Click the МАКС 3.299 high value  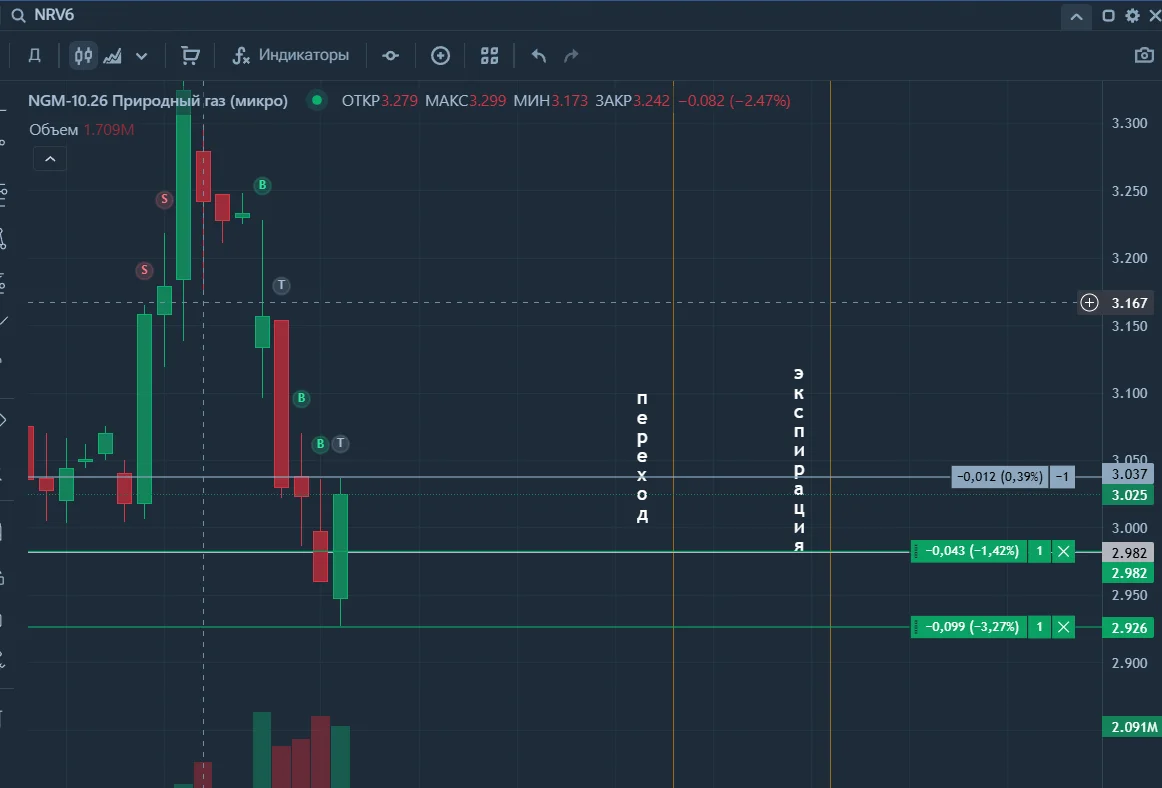click(465, 101)
